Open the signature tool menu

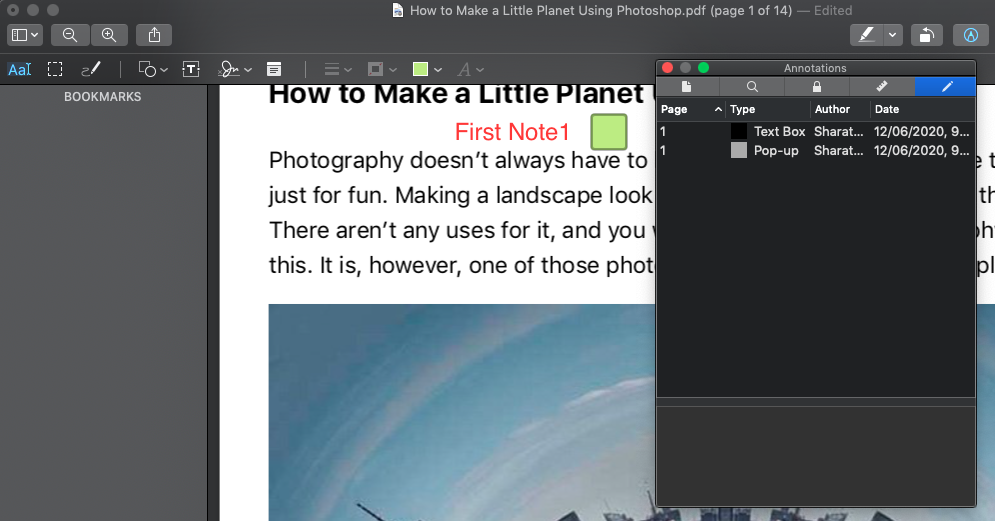click(235, 69)
